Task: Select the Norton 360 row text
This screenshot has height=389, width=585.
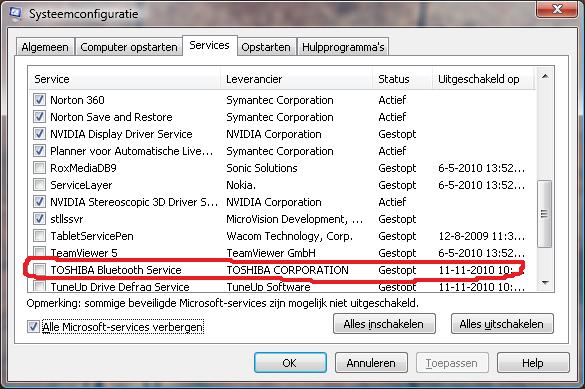Action: click(x=77, y=100)
